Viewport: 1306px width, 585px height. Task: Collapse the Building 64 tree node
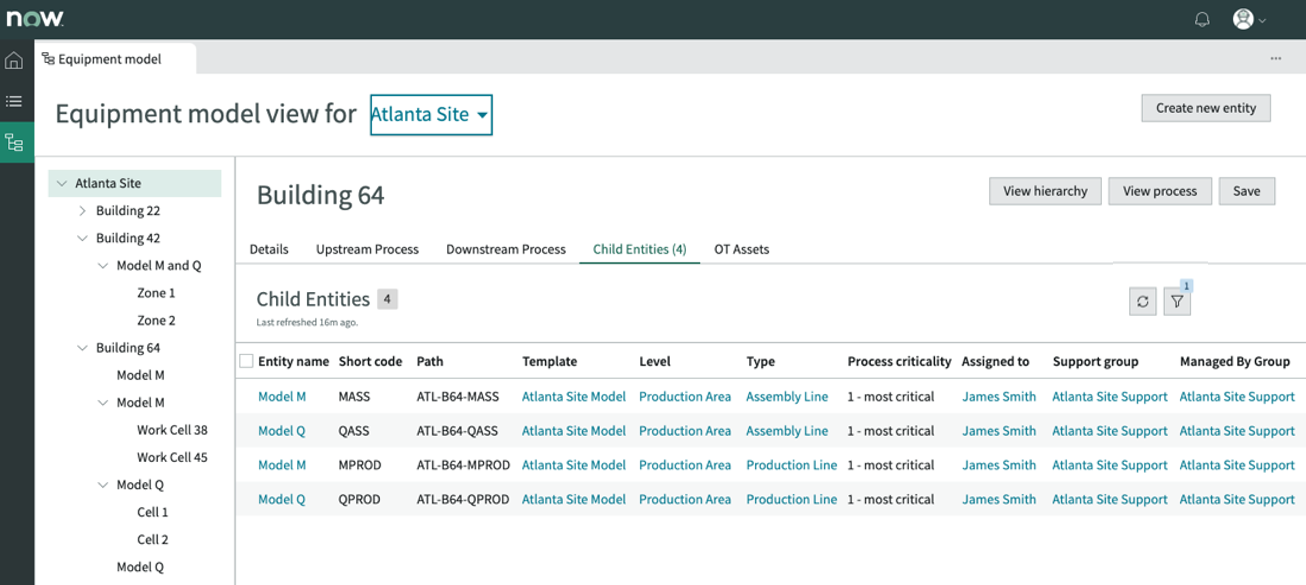(83, 348)
